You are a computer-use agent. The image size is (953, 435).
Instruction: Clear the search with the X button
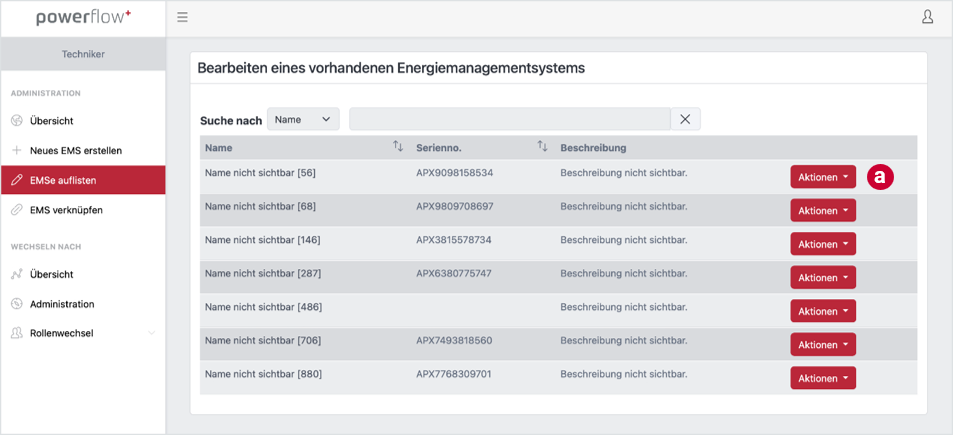(x=686, y=119)
